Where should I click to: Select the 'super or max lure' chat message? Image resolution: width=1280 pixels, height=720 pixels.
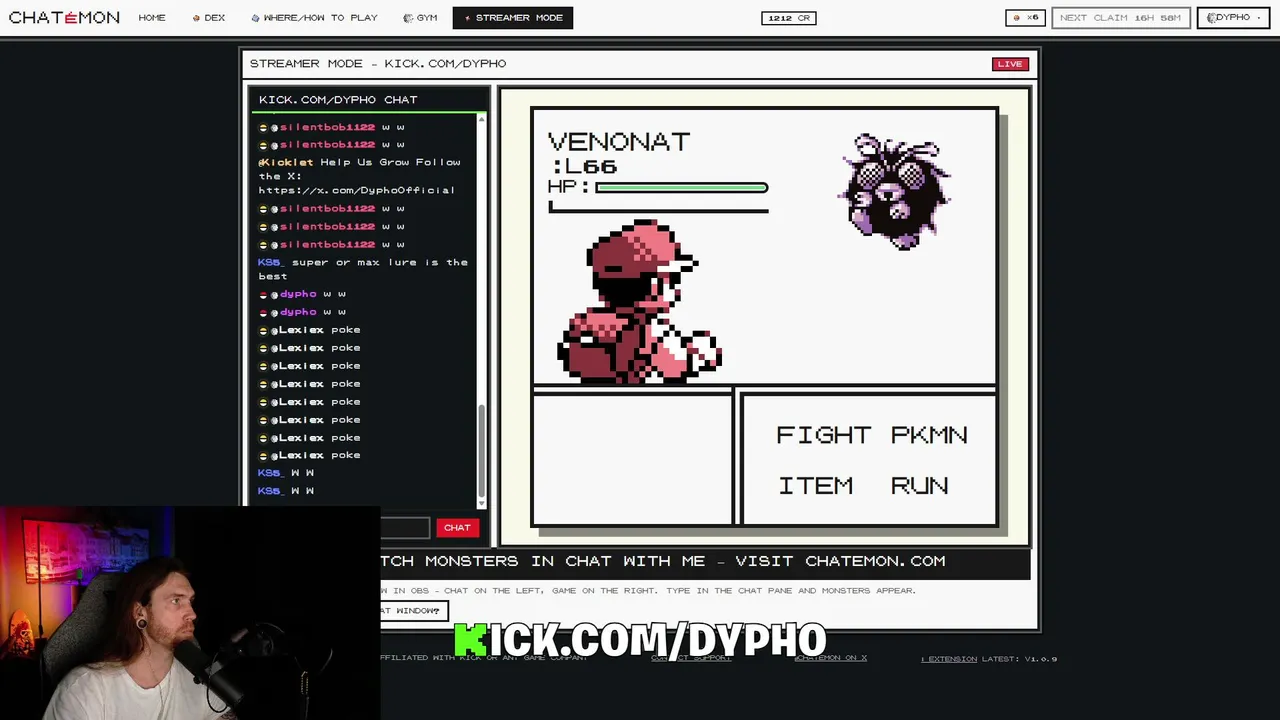pyautogui.click(x=364, y=269)
